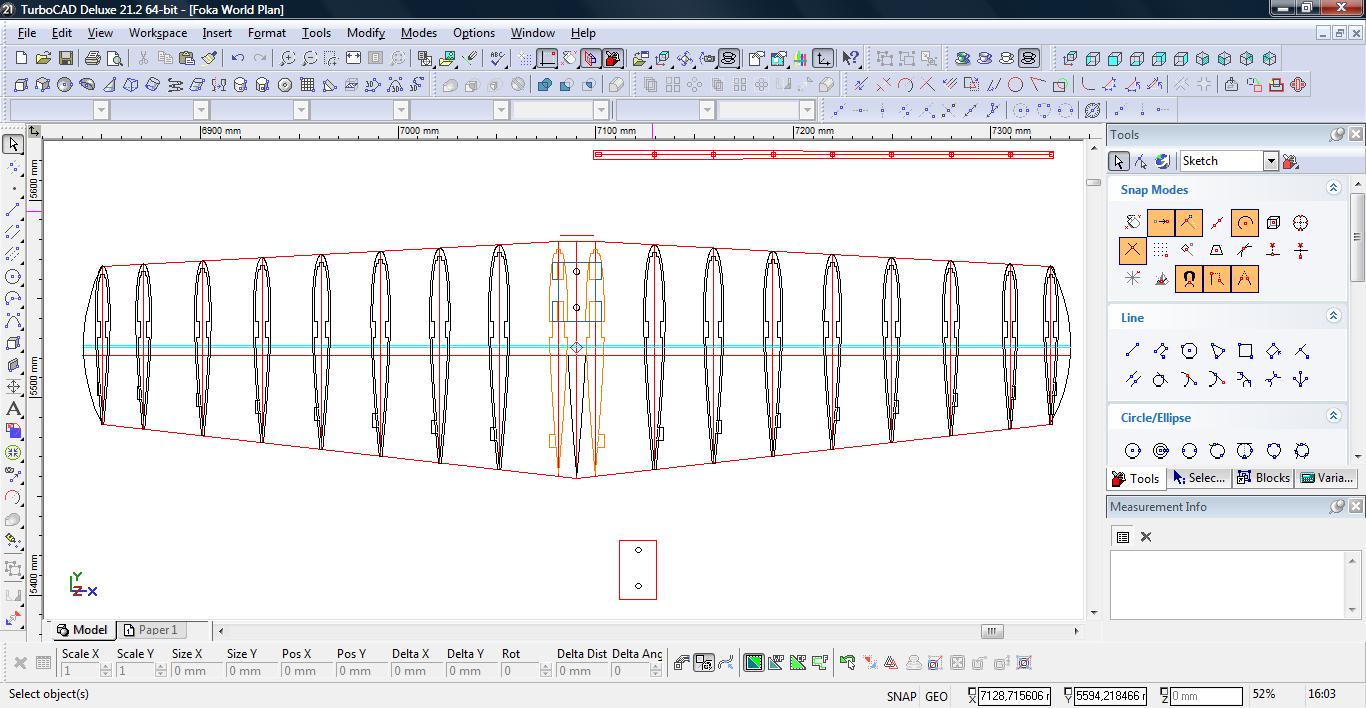The image size is (1366, 708).
Task: Select the Polygon tool in the Line section
Action: 1189,351
